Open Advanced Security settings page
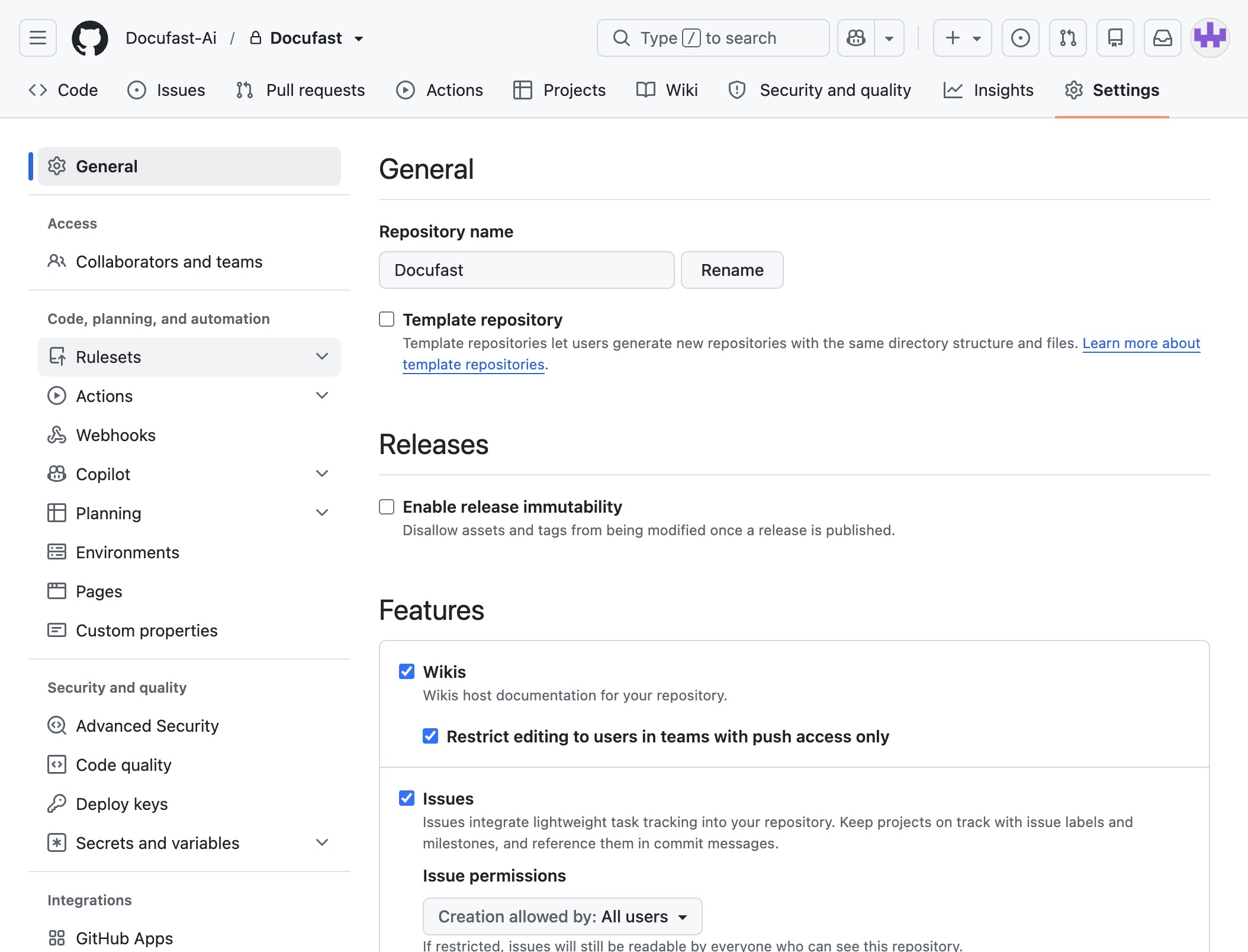Image resolution: width=1248 pixels, height=952 pixels. tap(189, 726)
